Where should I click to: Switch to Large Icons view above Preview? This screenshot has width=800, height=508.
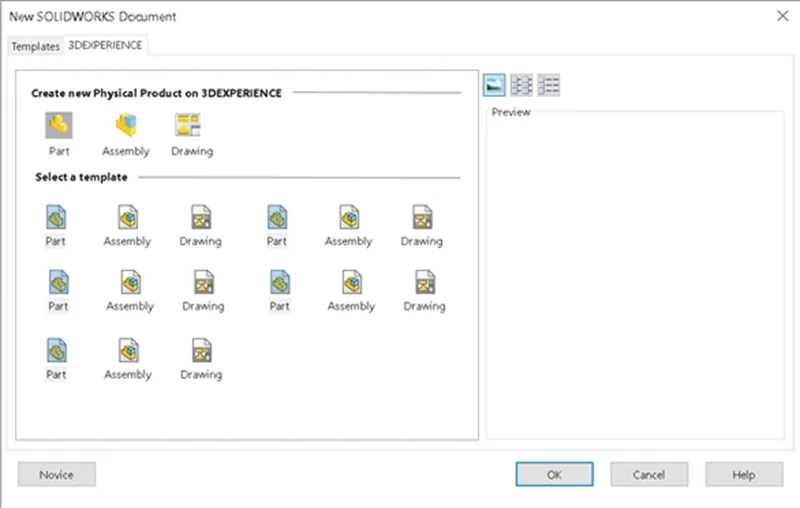494,85
